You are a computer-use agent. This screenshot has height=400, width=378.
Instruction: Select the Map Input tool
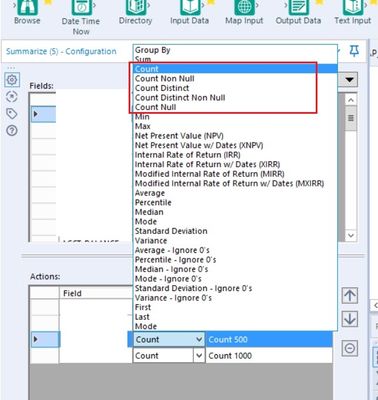[x=244, y=7]
